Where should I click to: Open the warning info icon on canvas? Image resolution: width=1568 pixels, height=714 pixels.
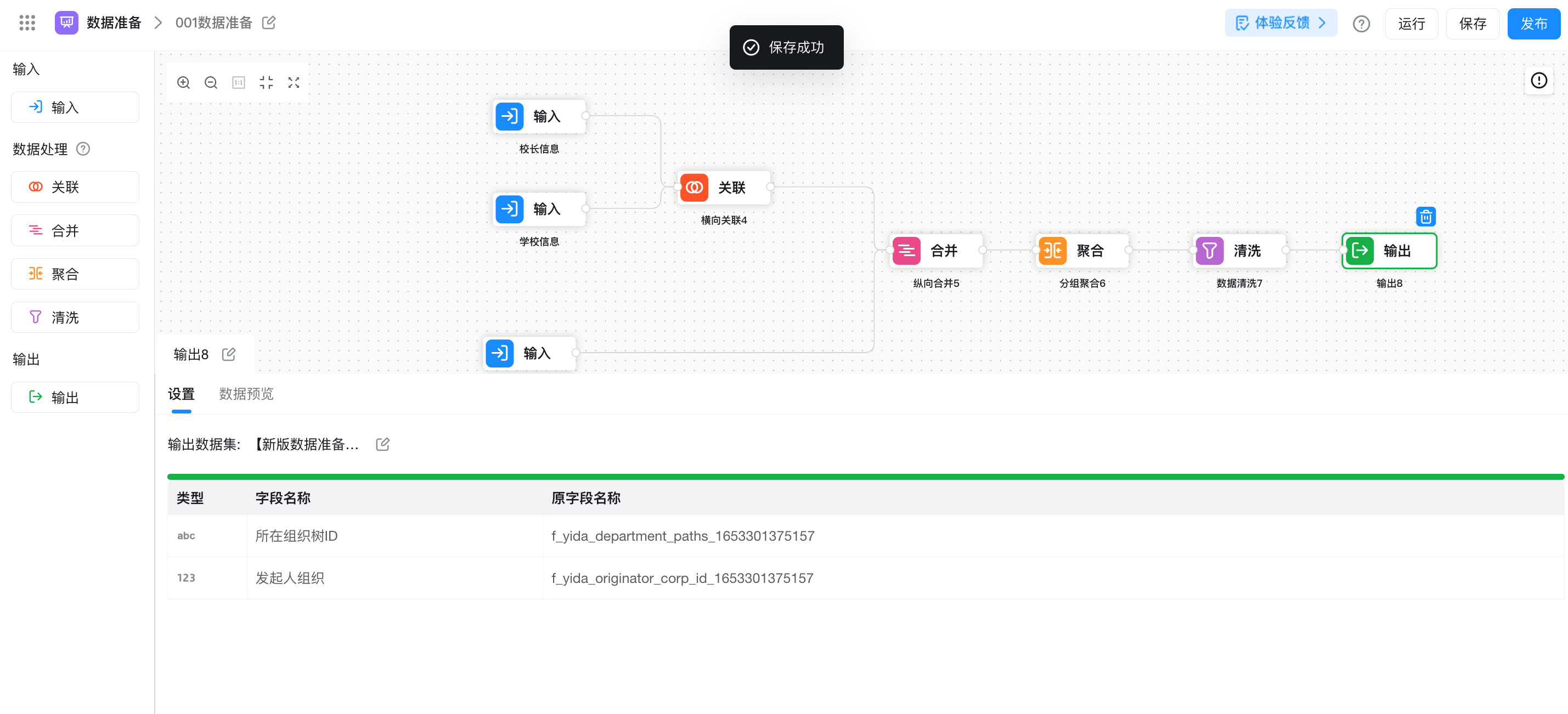coord(1539,80)
